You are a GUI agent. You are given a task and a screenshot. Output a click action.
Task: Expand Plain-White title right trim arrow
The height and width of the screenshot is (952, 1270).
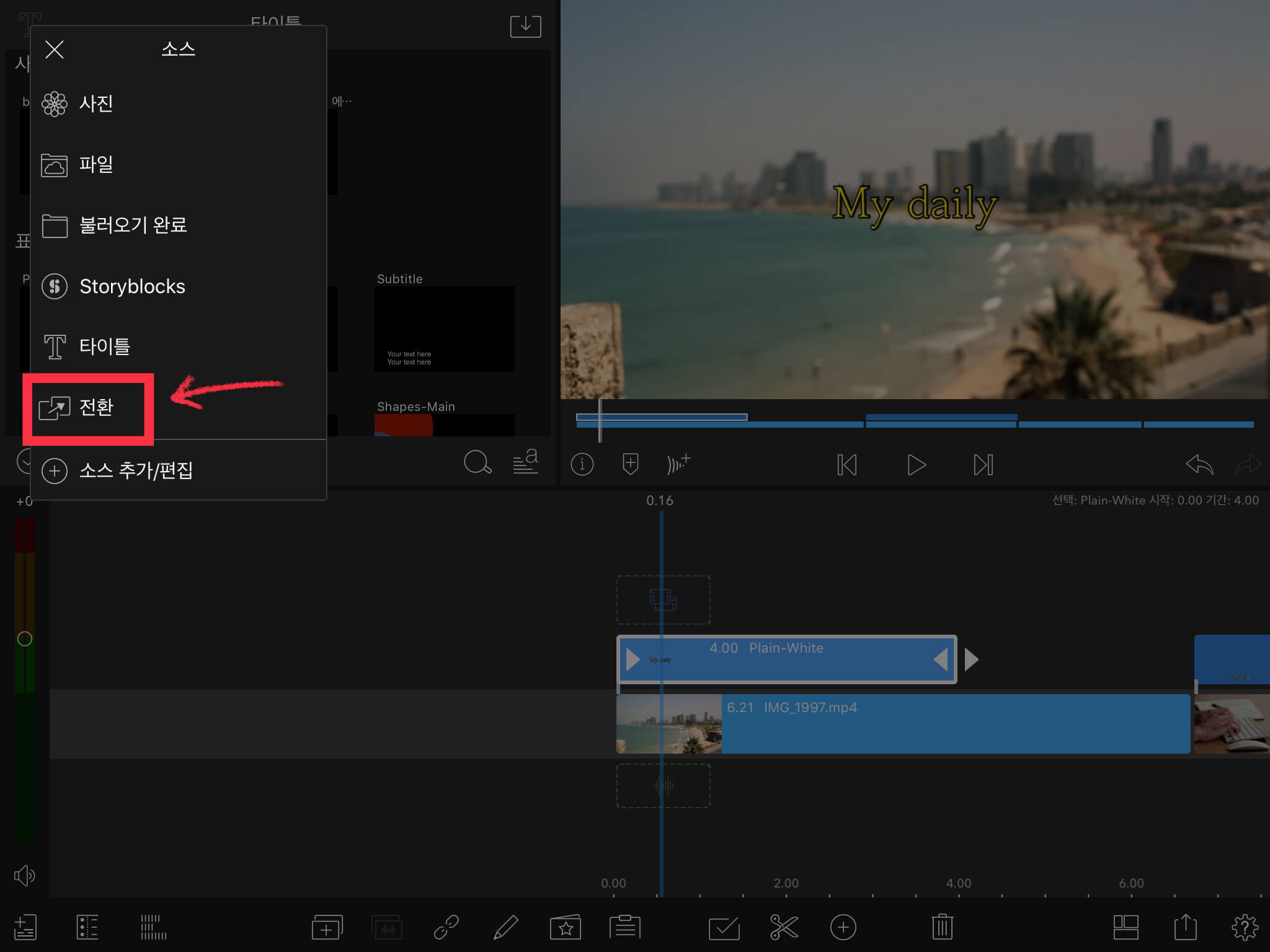[x=971, y=659]
